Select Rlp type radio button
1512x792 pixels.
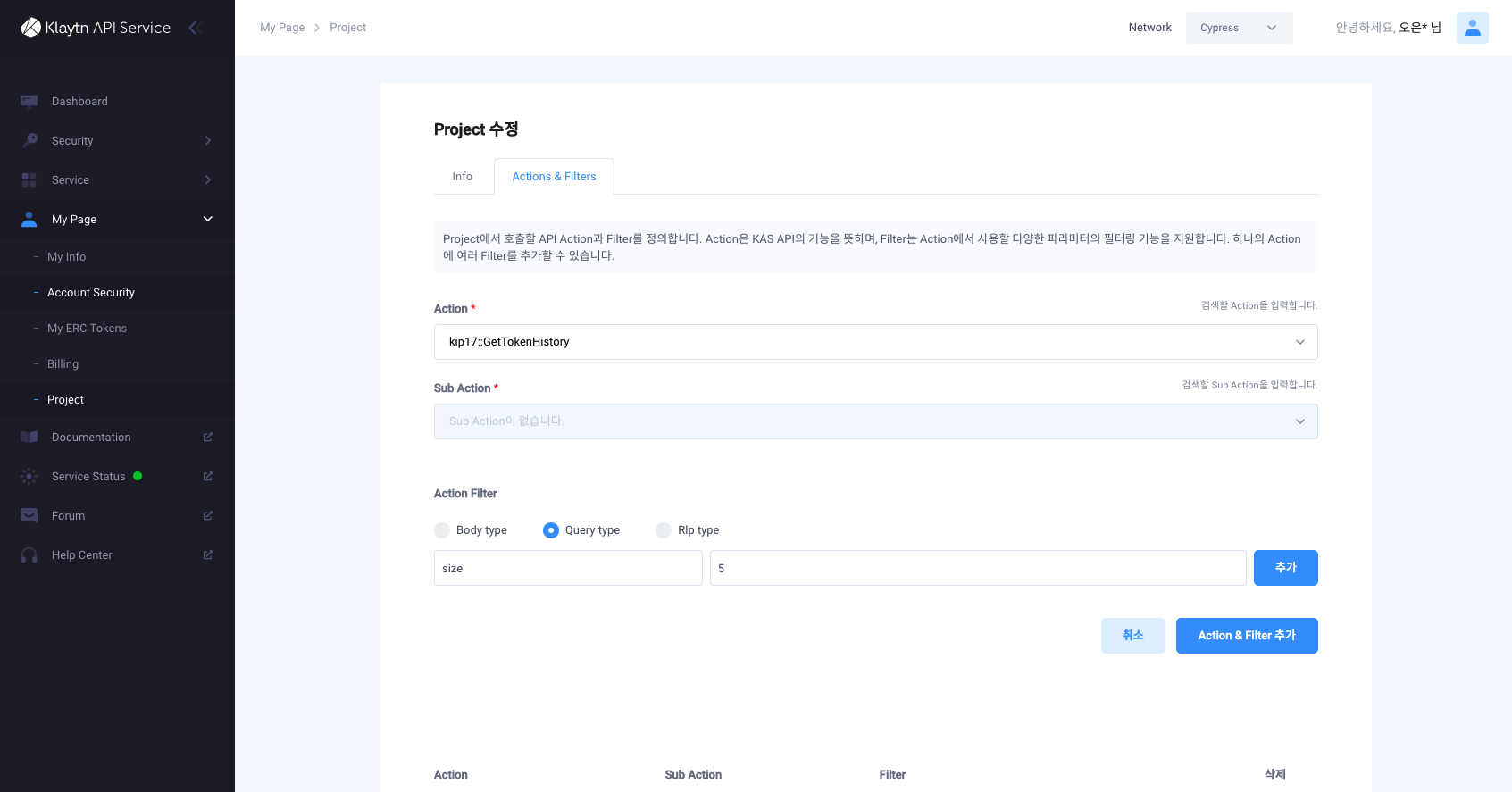664,530
